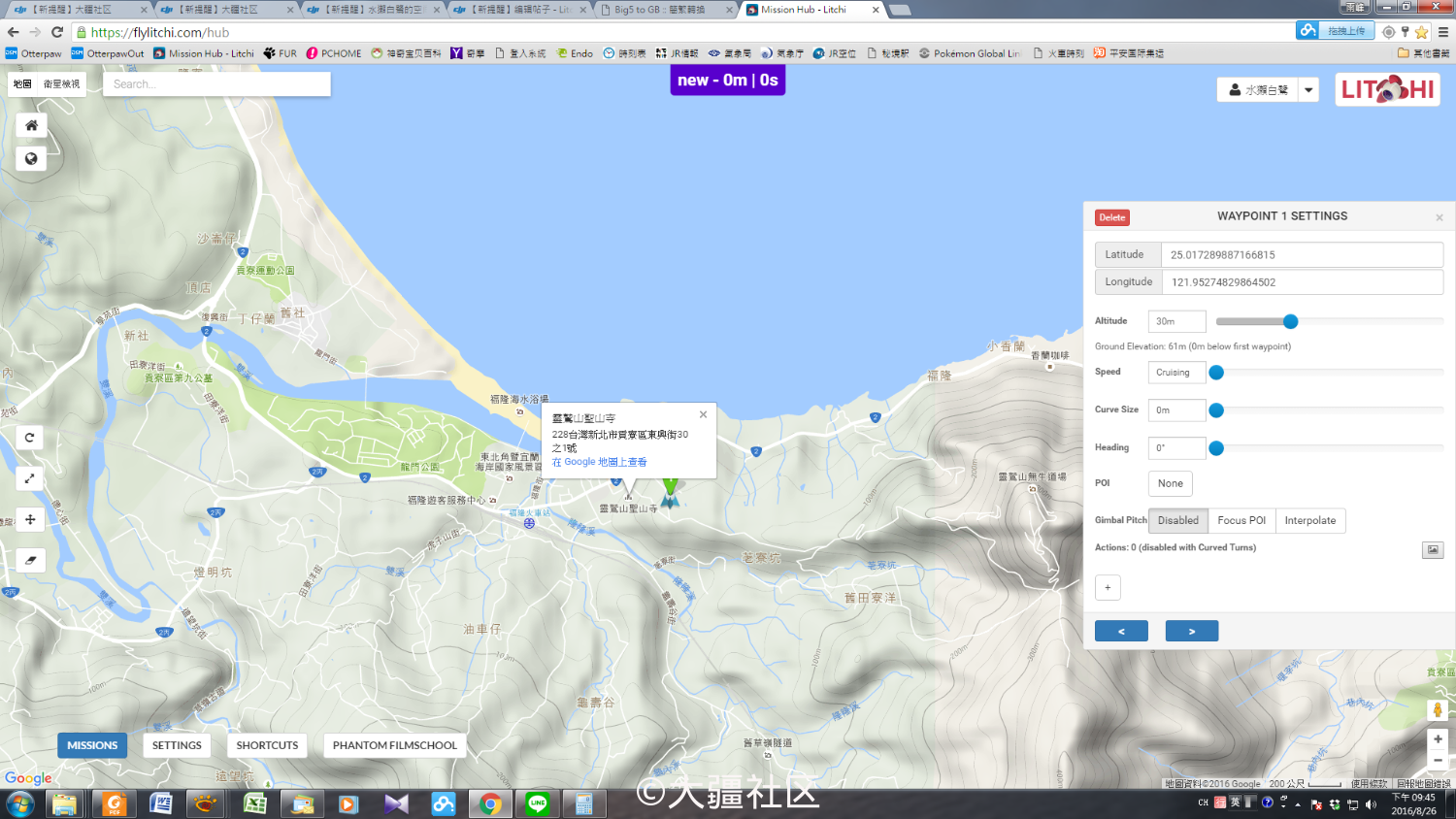Toggle fullscreen with the expand arrows icon

[x=30, y=478]
